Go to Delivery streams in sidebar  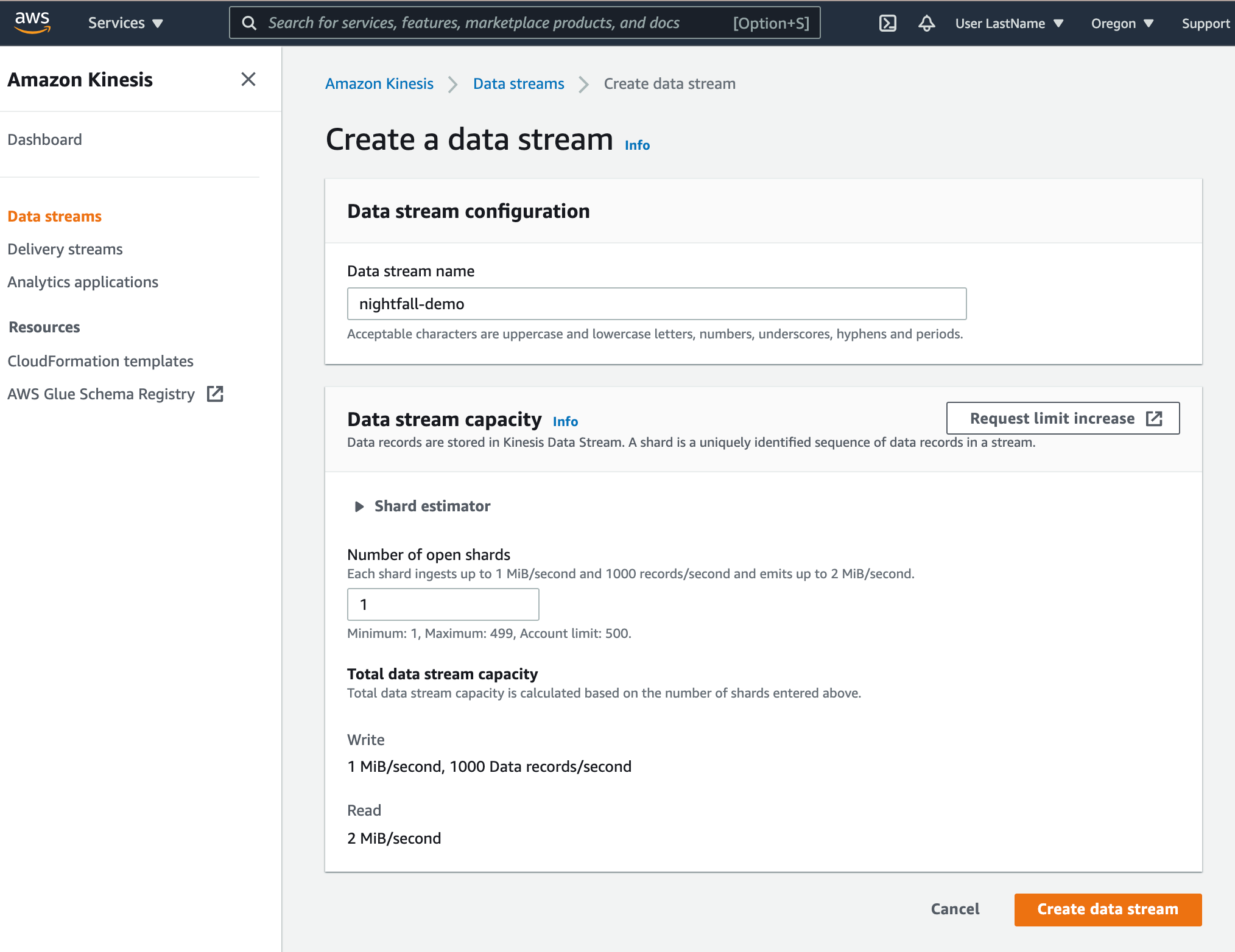pyautogui.click(x=65, y=249)
